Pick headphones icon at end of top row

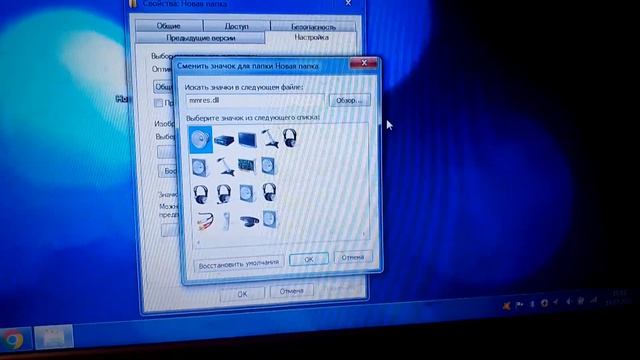[290, 138]
